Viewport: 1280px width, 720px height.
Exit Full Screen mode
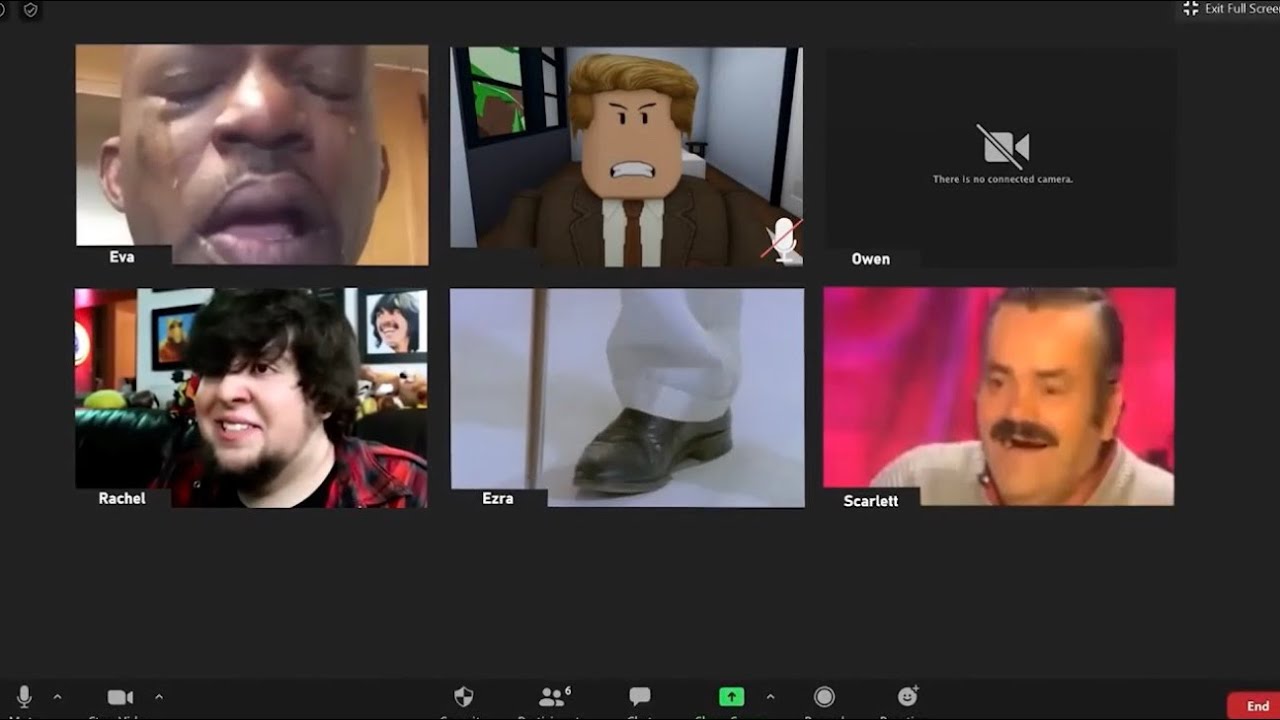point(1231,9)
